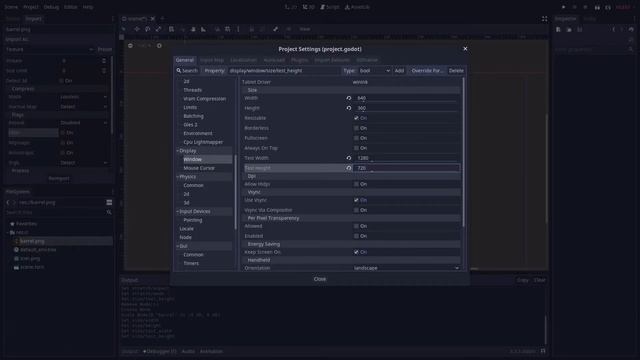Click the magnifier Search icon in Project Settings
Viewport: 640px width, 360px height.
pos(179,71)
